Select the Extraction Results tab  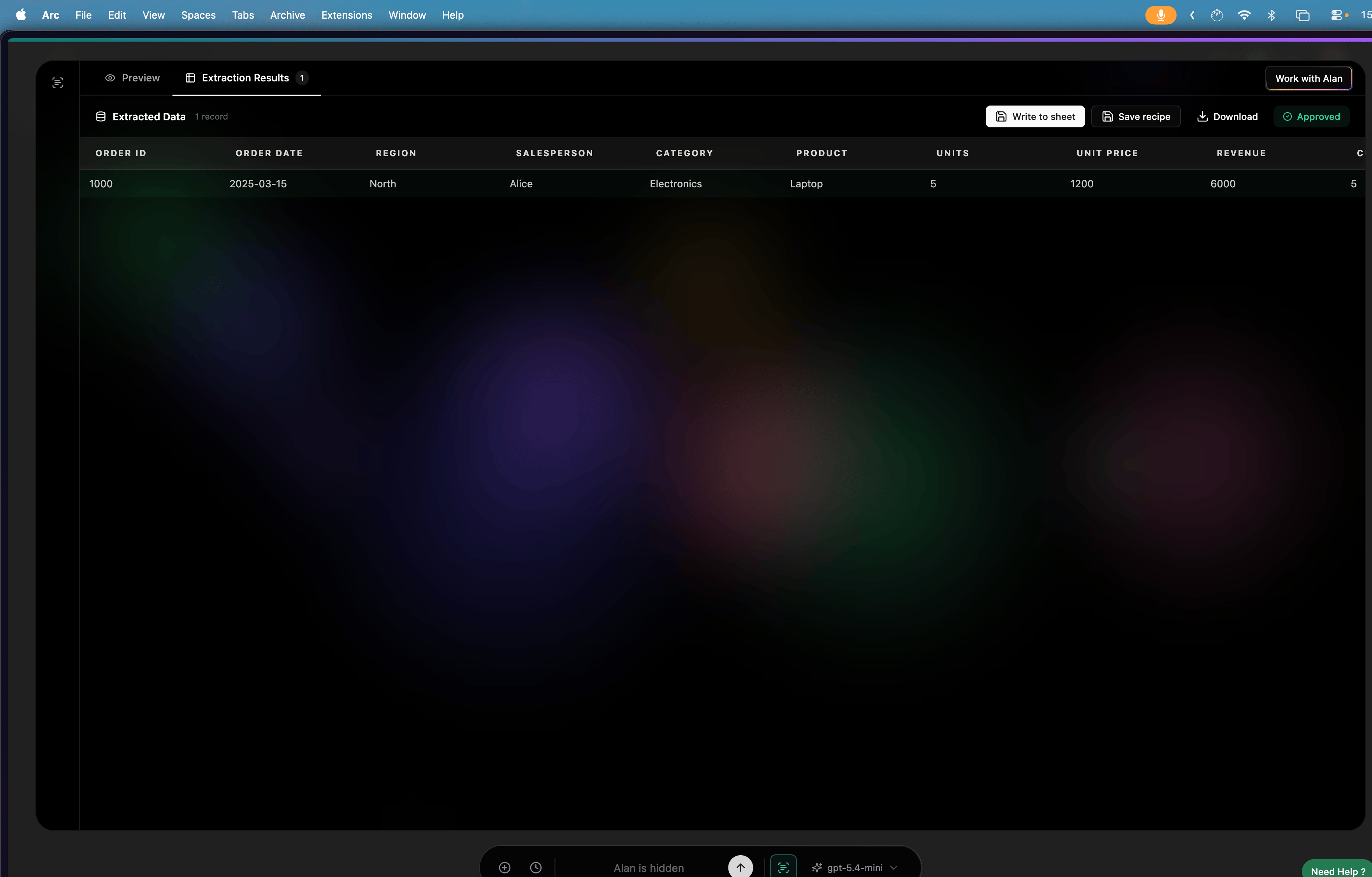247,78
